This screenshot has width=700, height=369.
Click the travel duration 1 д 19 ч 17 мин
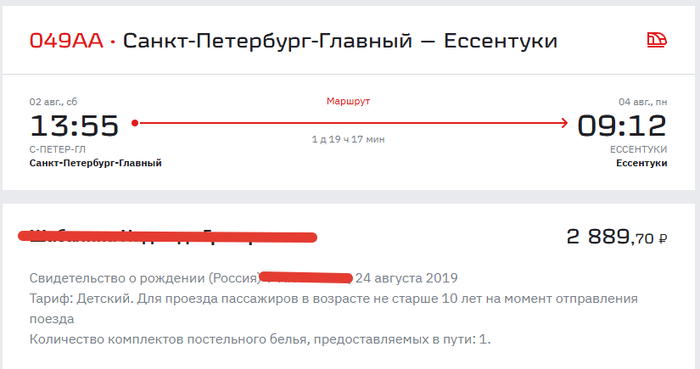click(348, 139)
